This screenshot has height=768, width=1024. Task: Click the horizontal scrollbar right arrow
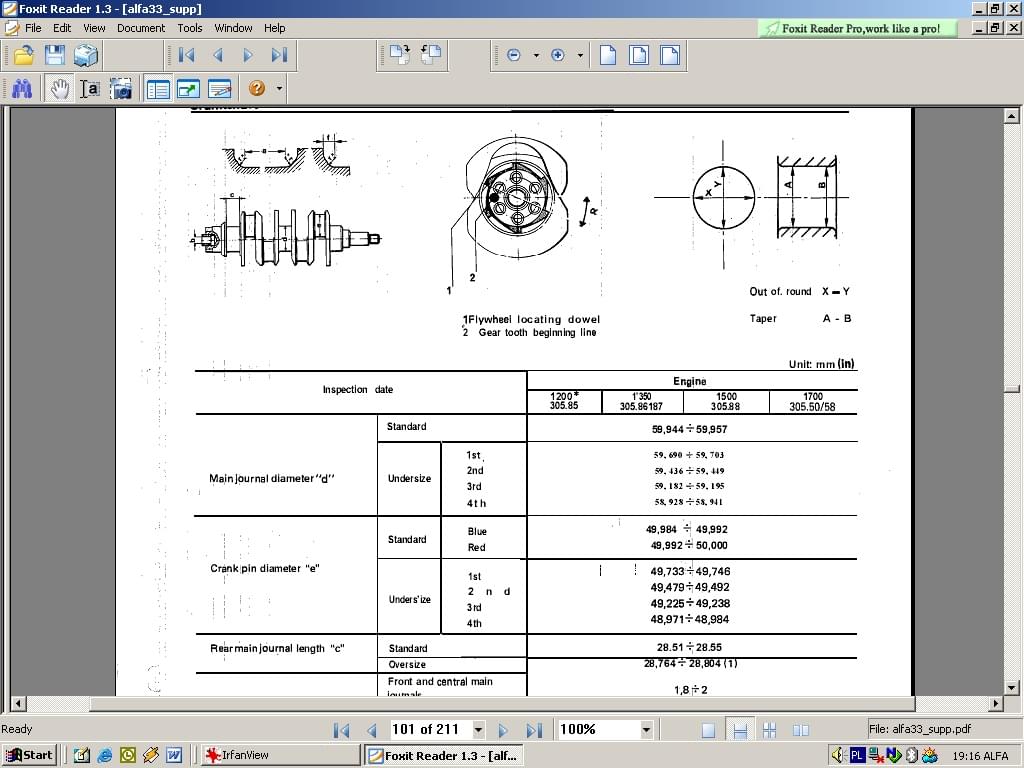(x=996, y=703)
